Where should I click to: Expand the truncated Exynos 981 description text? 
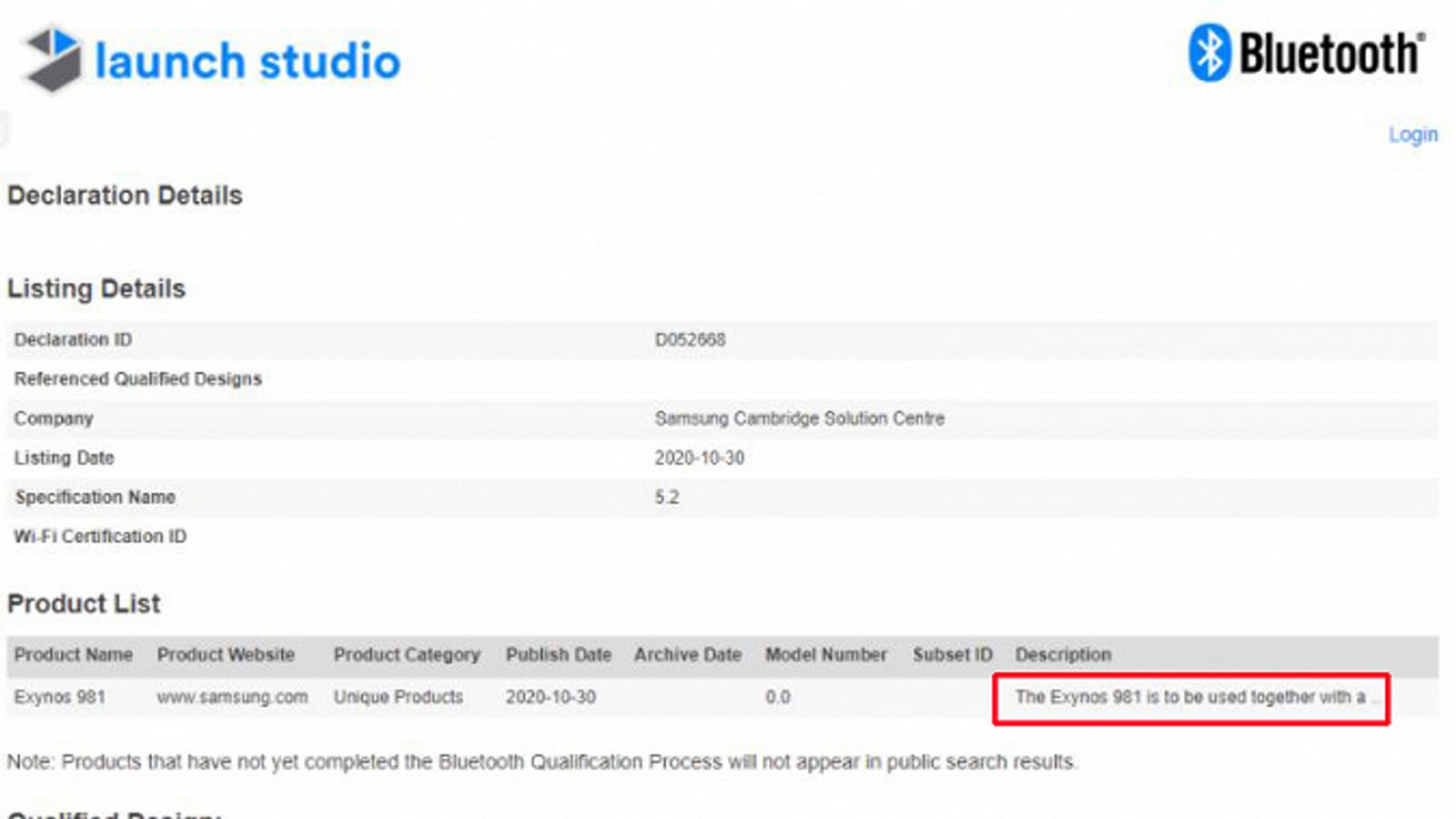tap(1190, 698)
